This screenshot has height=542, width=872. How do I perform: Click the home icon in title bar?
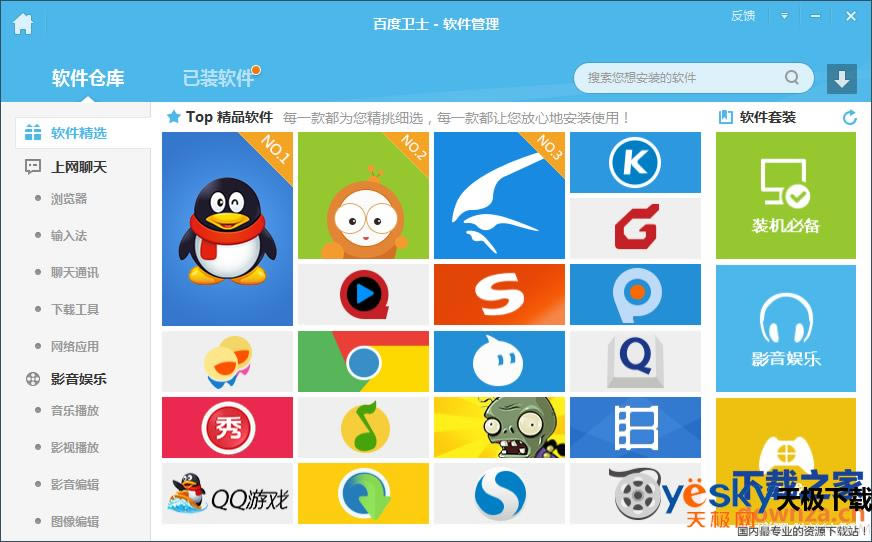click(x=23, y=24)
